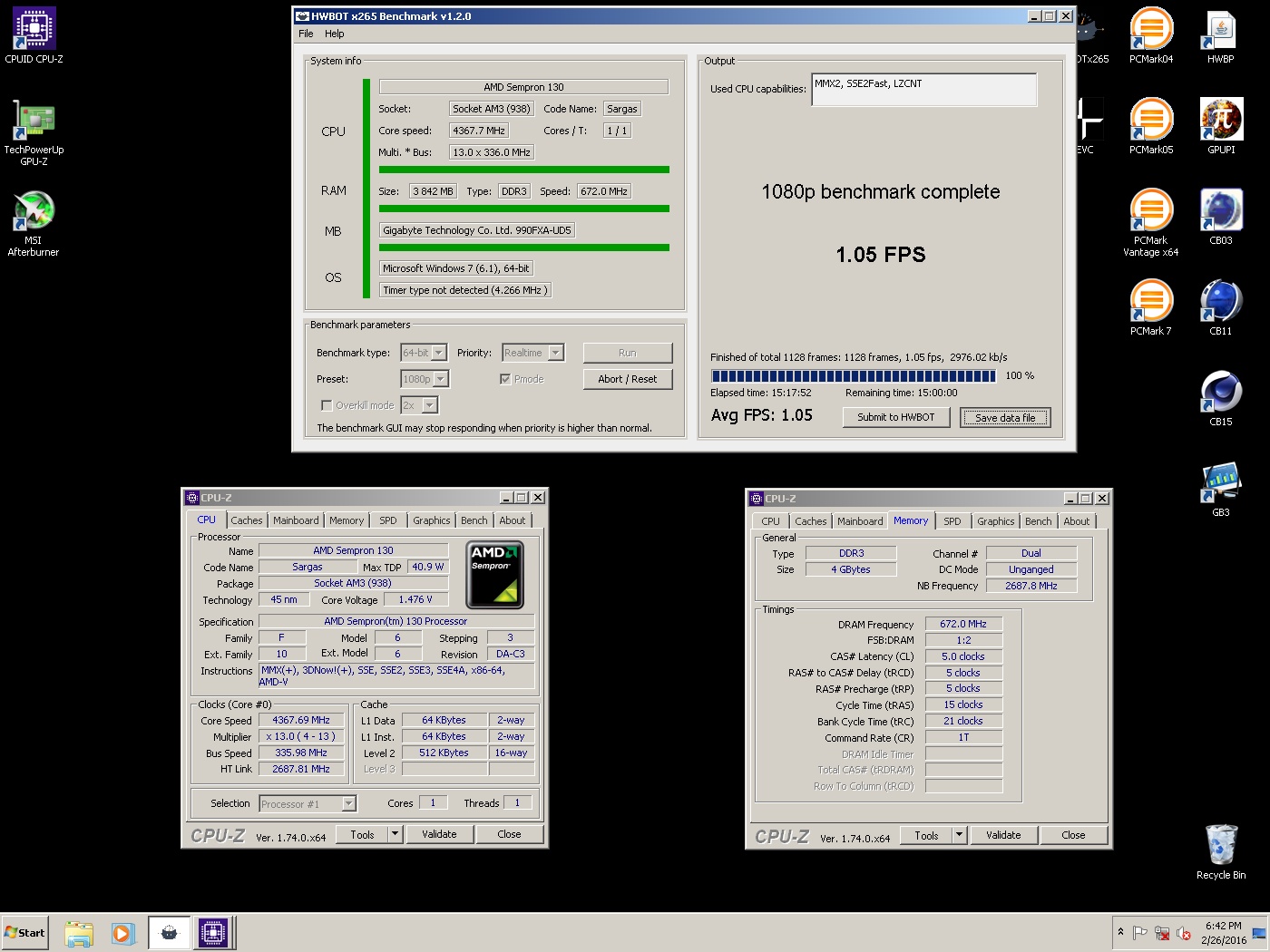The image size is (1270, 952).
Task: Click the system tray clock
Action: point(1223,933)
